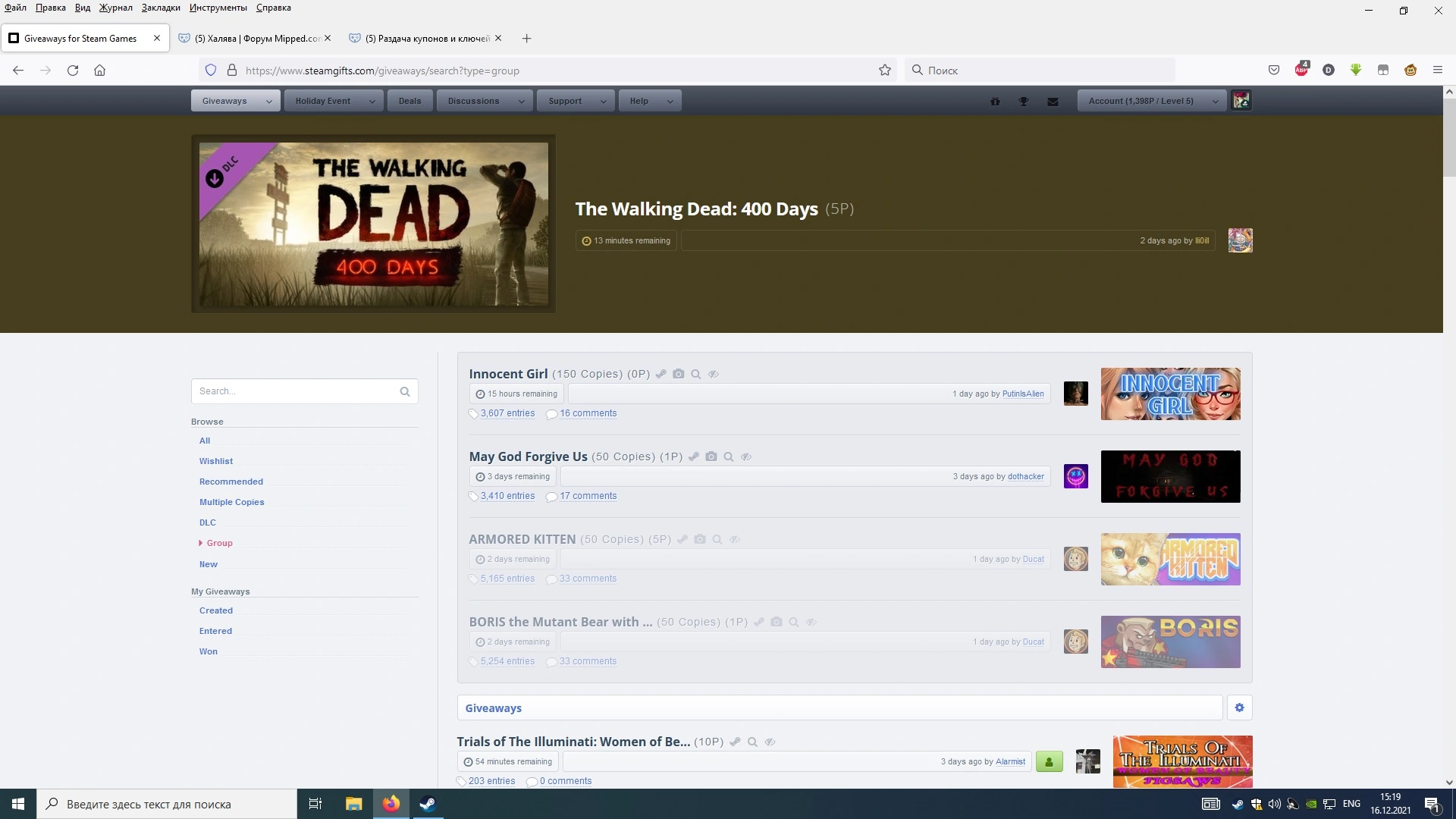Hide May God Forgive Us with eye icon
The image size is (1456, 819).
pyautogui.click(x=746, y=457)
